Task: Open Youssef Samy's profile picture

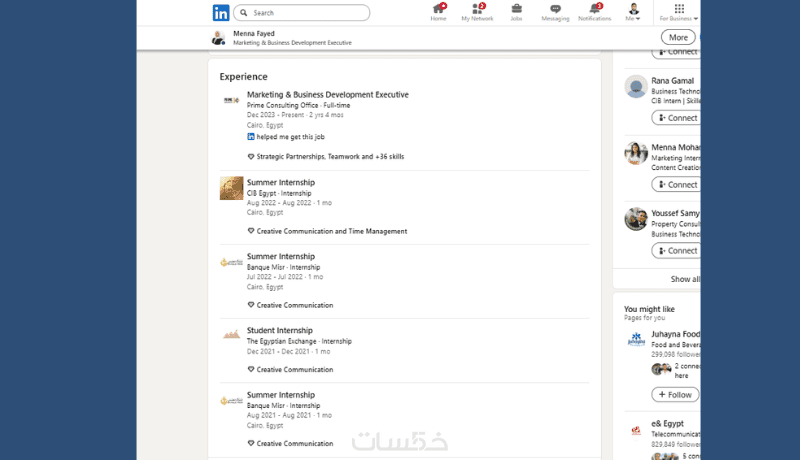Action: coord(636,219)
